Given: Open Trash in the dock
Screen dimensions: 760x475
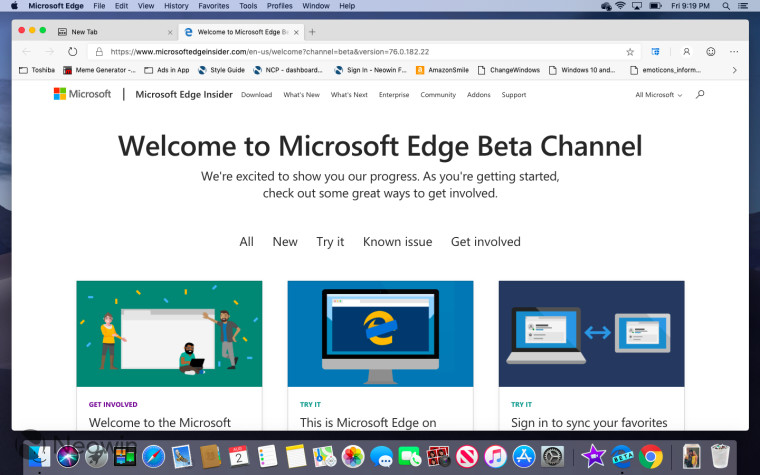Looking at the screenshot, I should pyautogui.click(x=720, y=456).
